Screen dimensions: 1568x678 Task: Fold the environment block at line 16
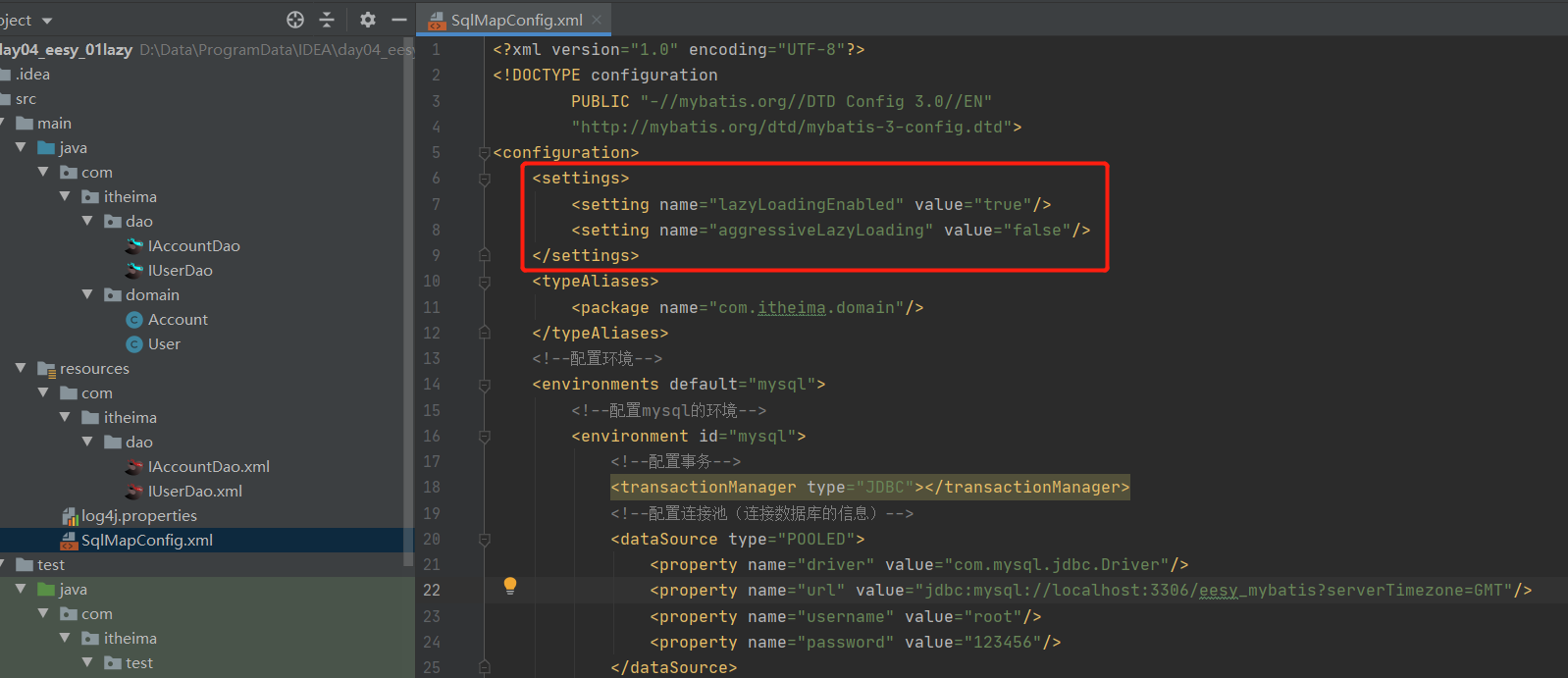485,437
